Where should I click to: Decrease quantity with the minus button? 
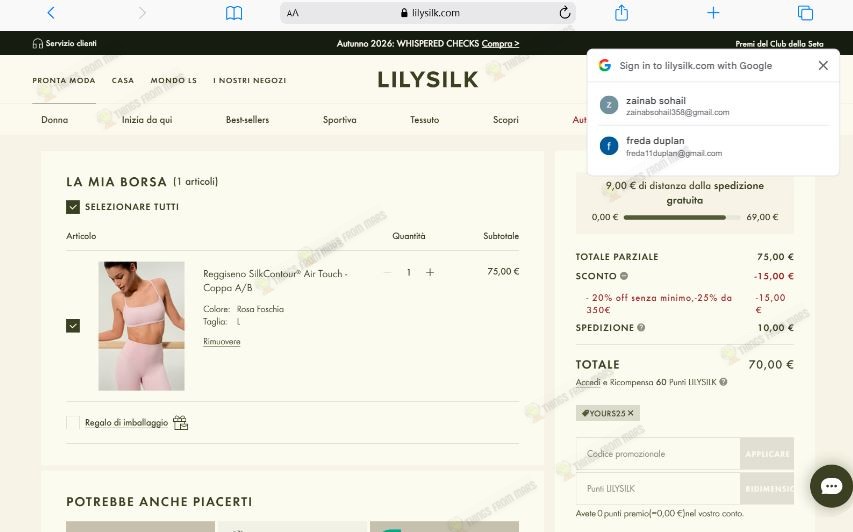pyautogui.click(x=387, y=272)
